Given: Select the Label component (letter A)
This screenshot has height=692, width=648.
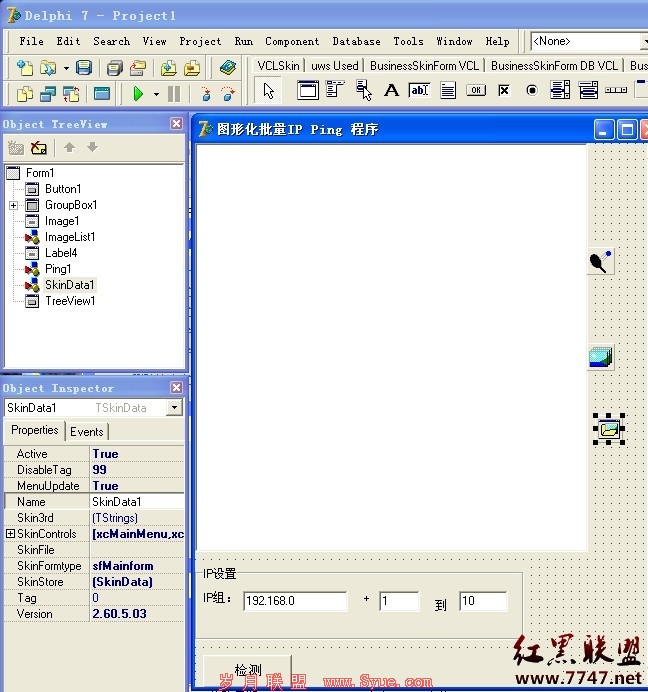Looking at the screenshot, I should pyautogui.click(x=391, y=90).
